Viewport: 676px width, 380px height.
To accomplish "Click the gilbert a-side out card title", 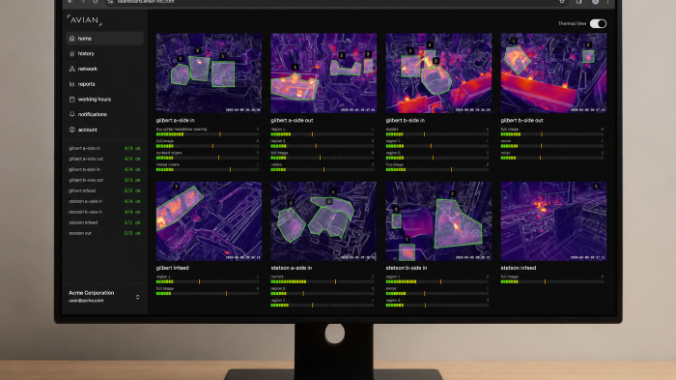I will [291, 120].
